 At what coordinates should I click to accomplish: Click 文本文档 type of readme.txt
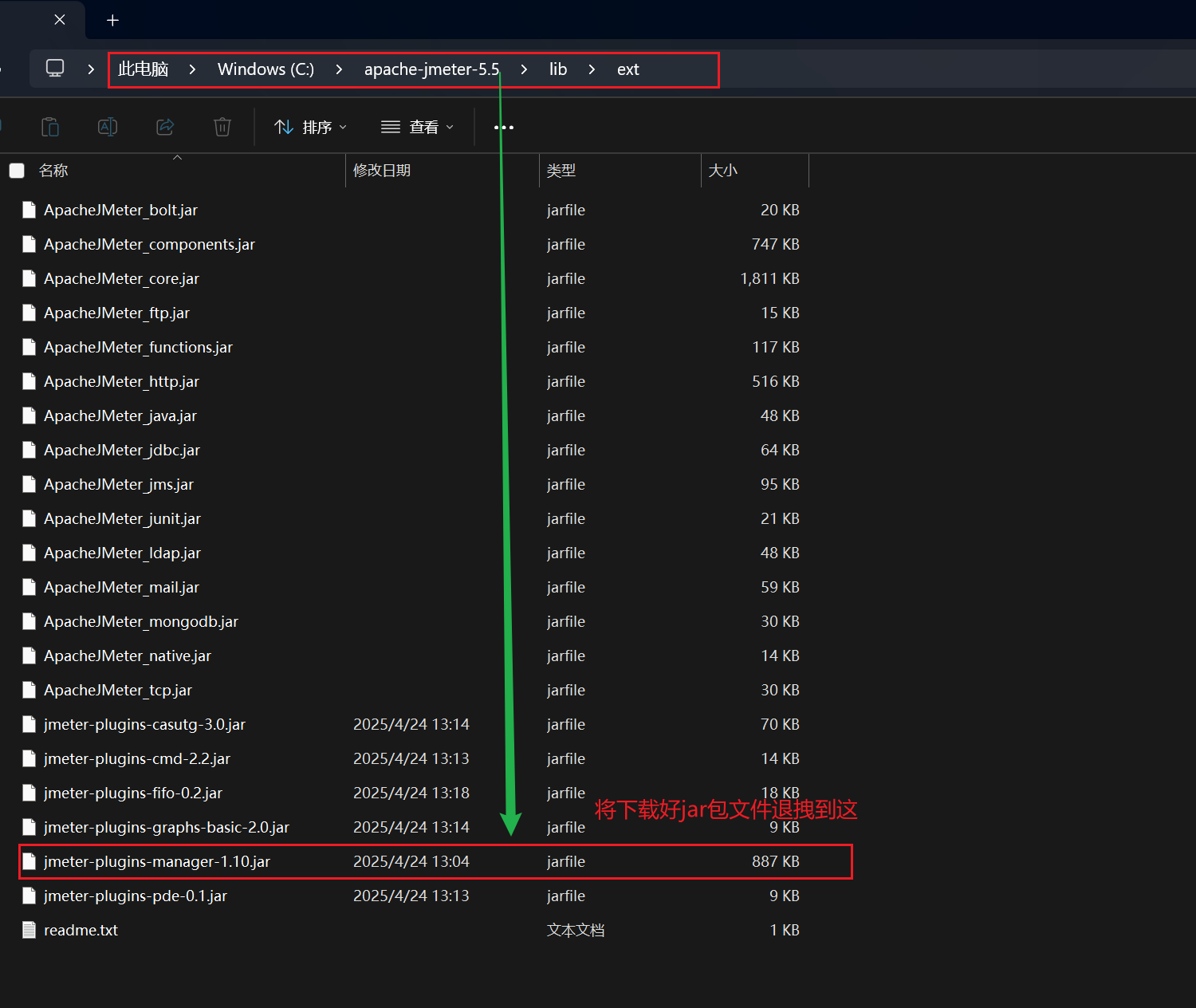[576, 930]
